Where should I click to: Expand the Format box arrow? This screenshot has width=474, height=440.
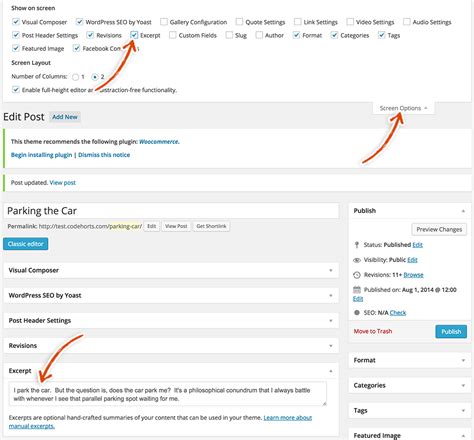[463, 360]
